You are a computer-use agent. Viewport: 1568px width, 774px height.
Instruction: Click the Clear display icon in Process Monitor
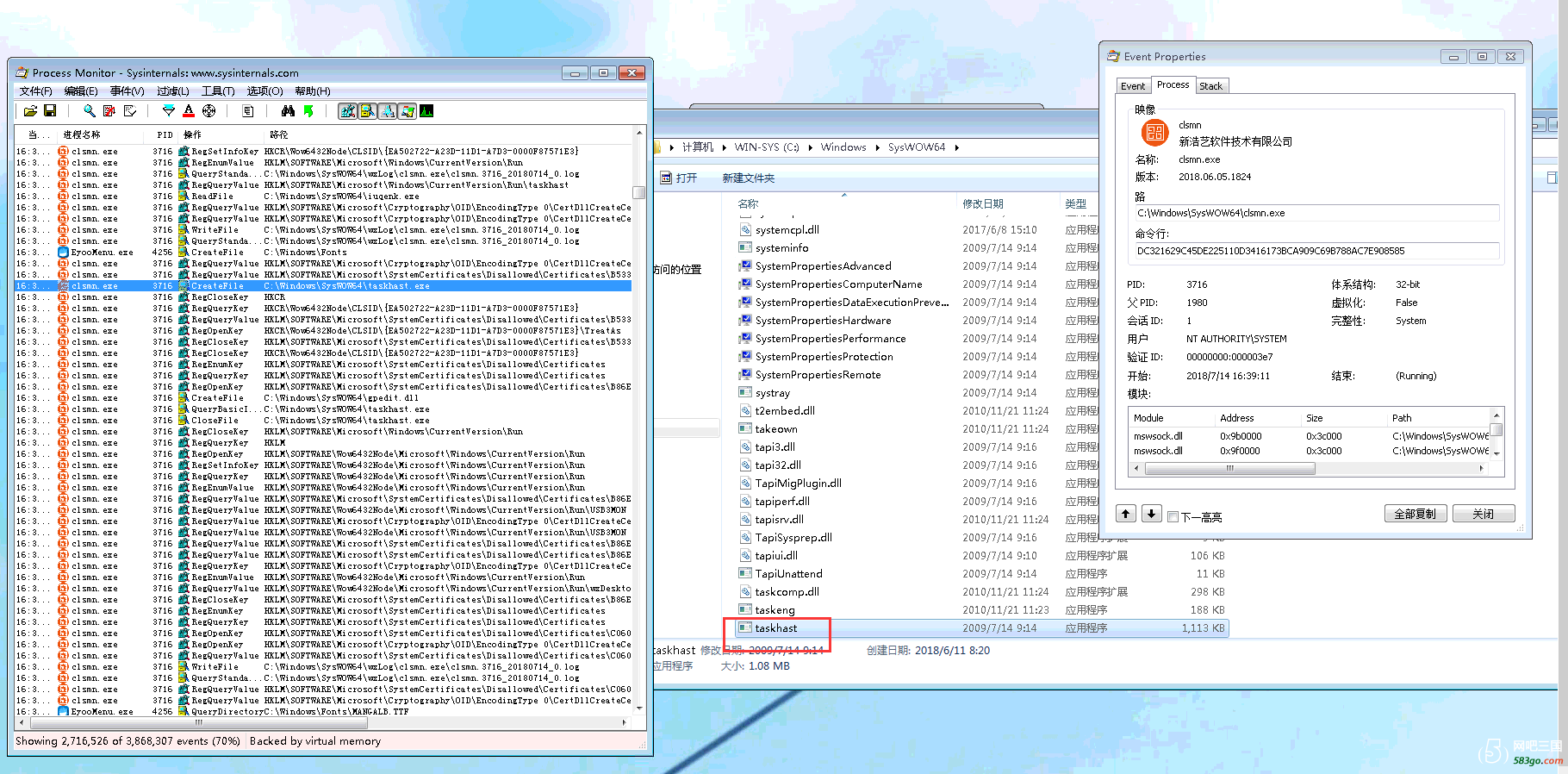(130, 111)
